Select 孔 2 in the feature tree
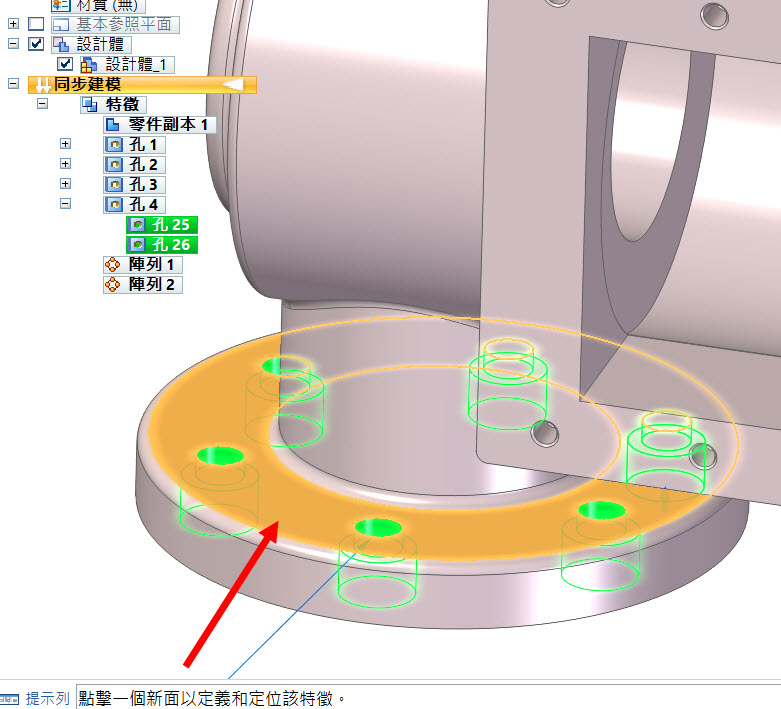This screenshot has height=709, width=781. point(134,164)
